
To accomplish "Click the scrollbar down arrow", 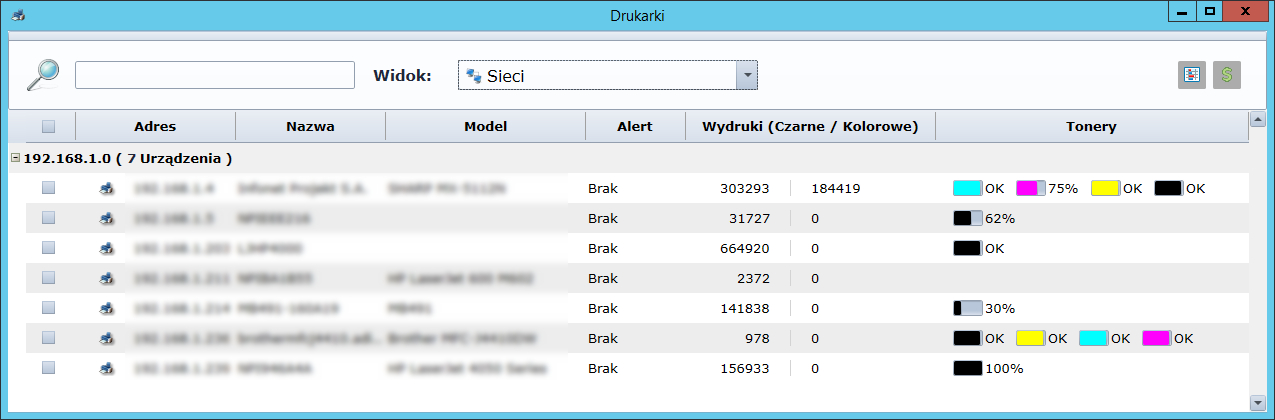I will (x=1256, y=402).
